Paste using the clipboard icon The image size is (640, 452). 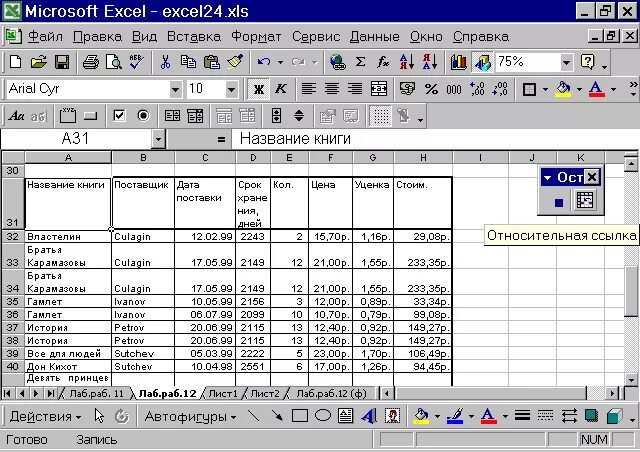(x=211, y=62)
